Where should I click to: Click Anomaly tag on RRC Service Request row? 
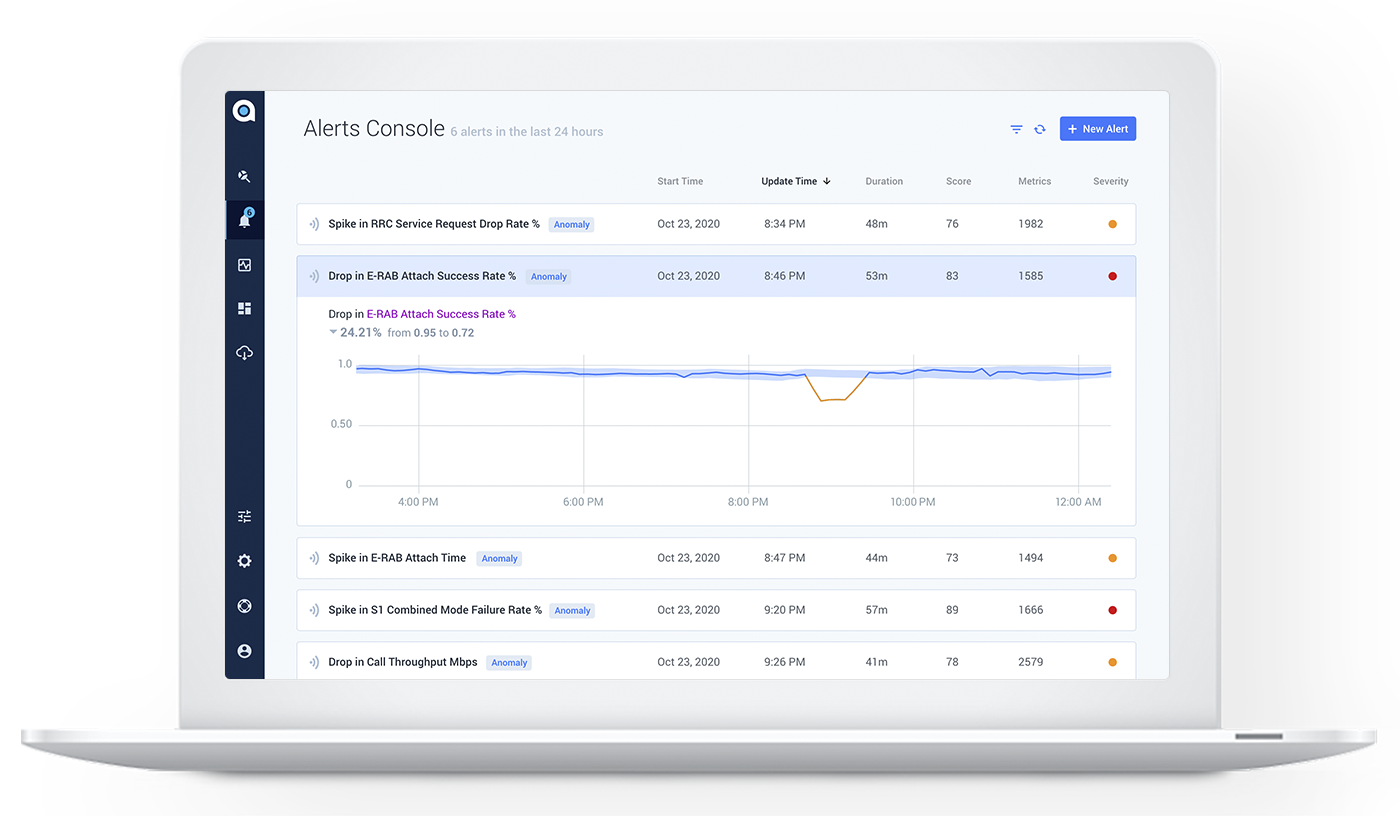571,225
